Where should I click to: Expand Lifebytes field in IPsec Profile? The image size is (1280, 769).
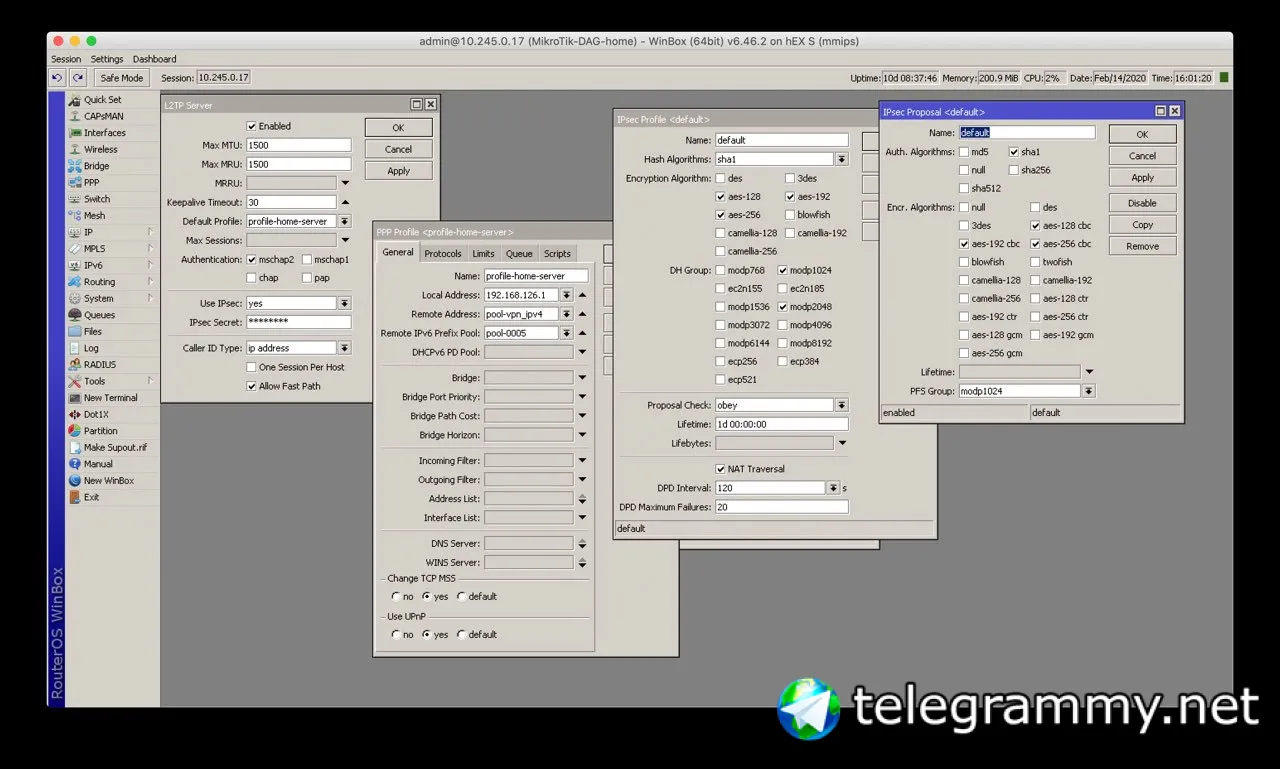(x=843, y=443)
